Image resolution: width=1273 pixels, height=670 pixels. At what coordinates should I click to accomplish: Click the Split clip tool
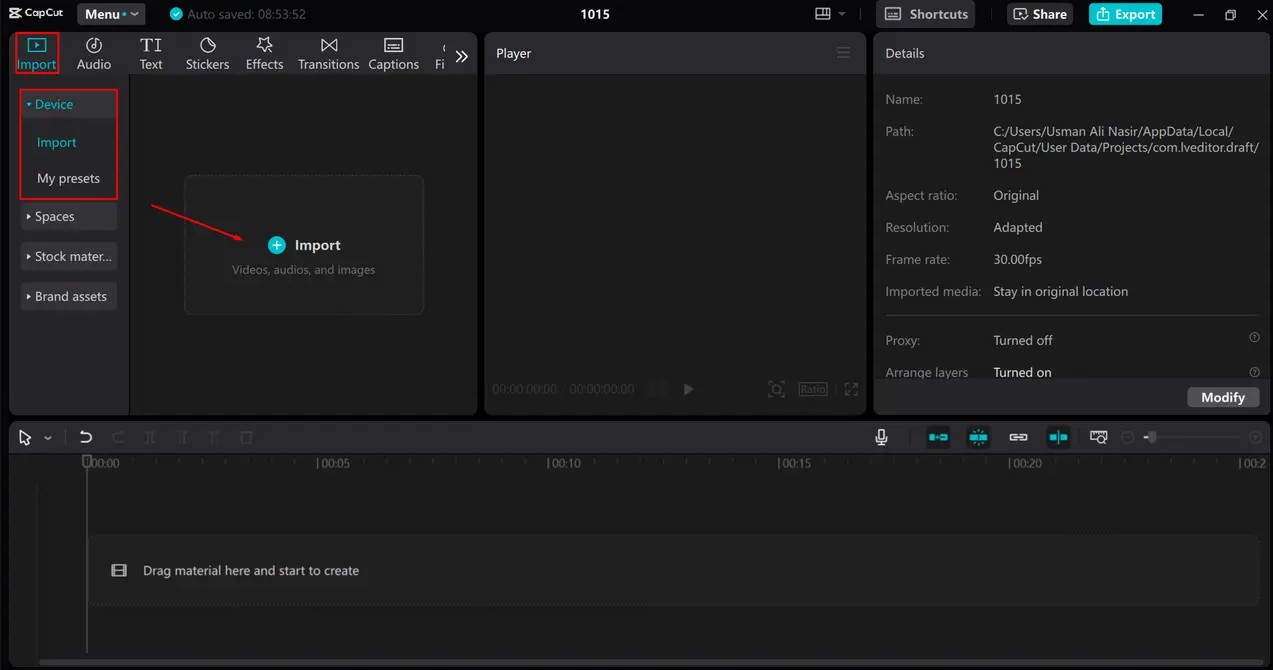(x=150, y=437)
